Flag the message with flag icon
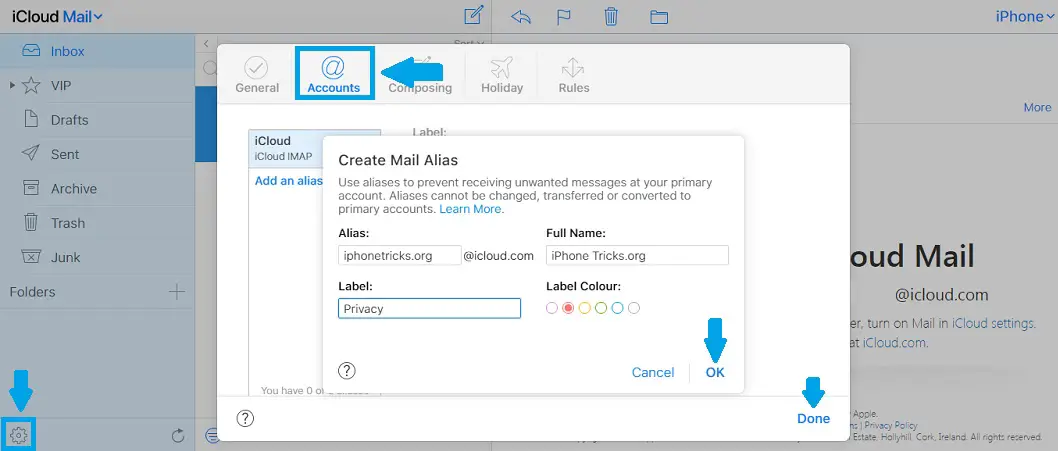Image resolution: width=1058 pixels, height=451 pixels. tap(565, 17)
